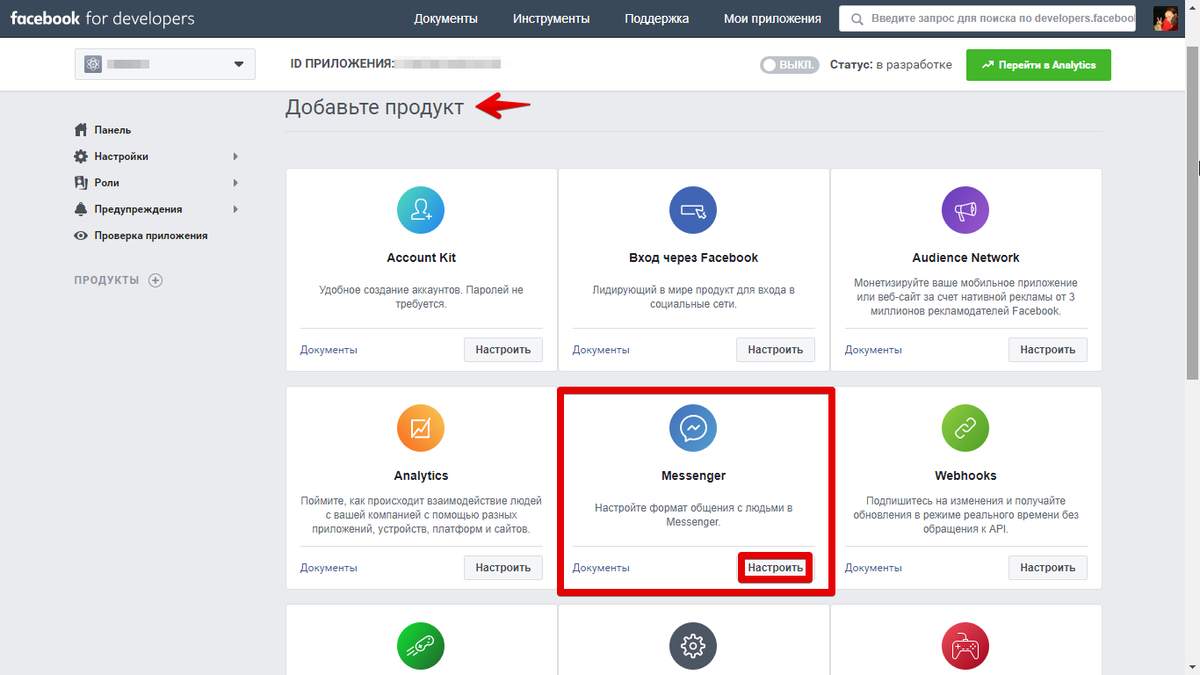Open Настройки in sidebar
Image resolution: width=1200 pixels, height=675 pixels.
pyautogui.click(x=121, y=157)
